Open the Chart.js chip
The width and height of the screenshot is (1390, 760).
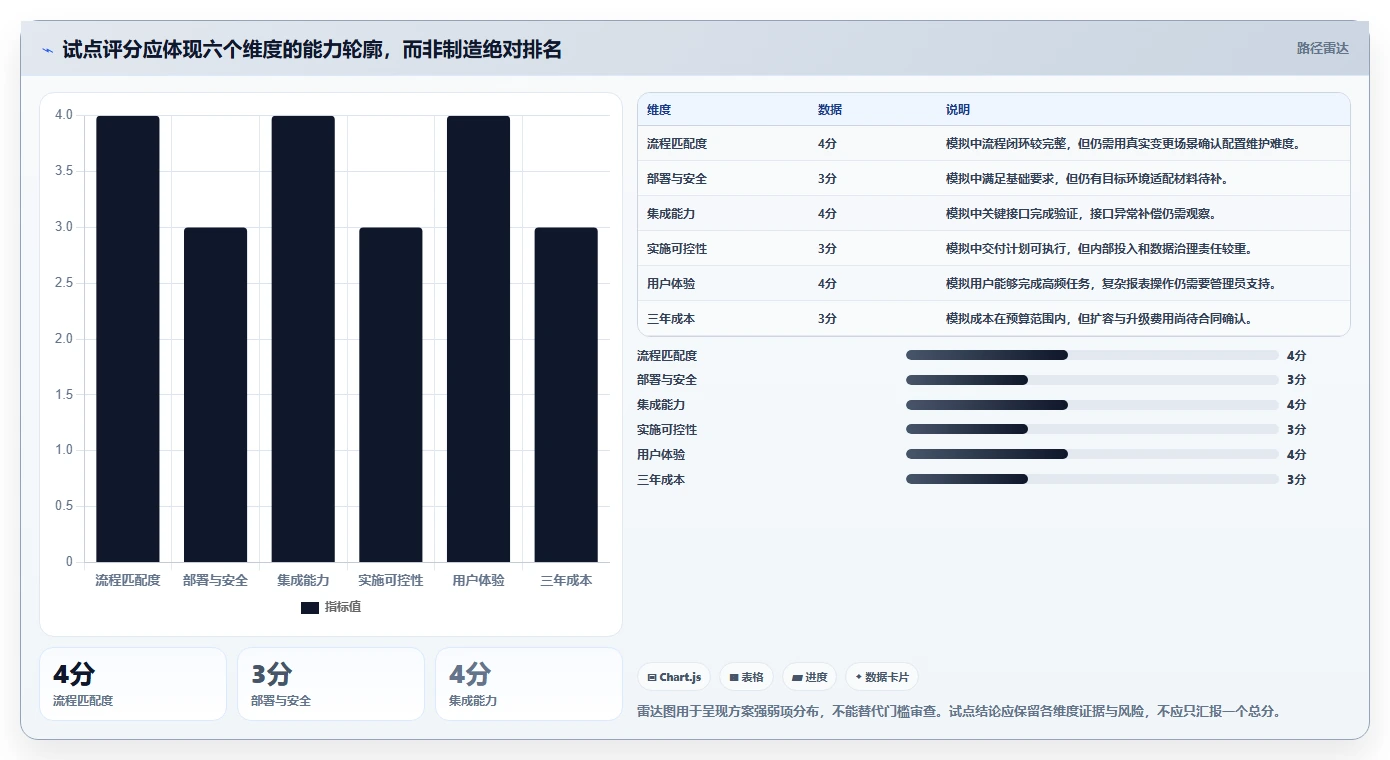coord(675,677)
